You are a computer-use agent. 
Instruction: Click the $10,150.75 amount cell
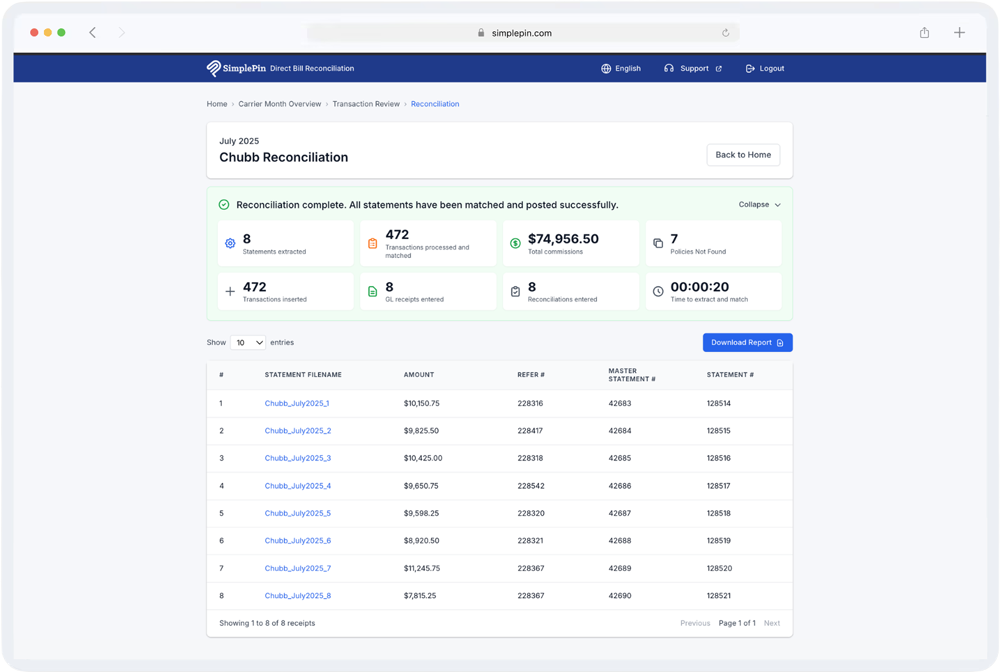click(x=421, y=404)
